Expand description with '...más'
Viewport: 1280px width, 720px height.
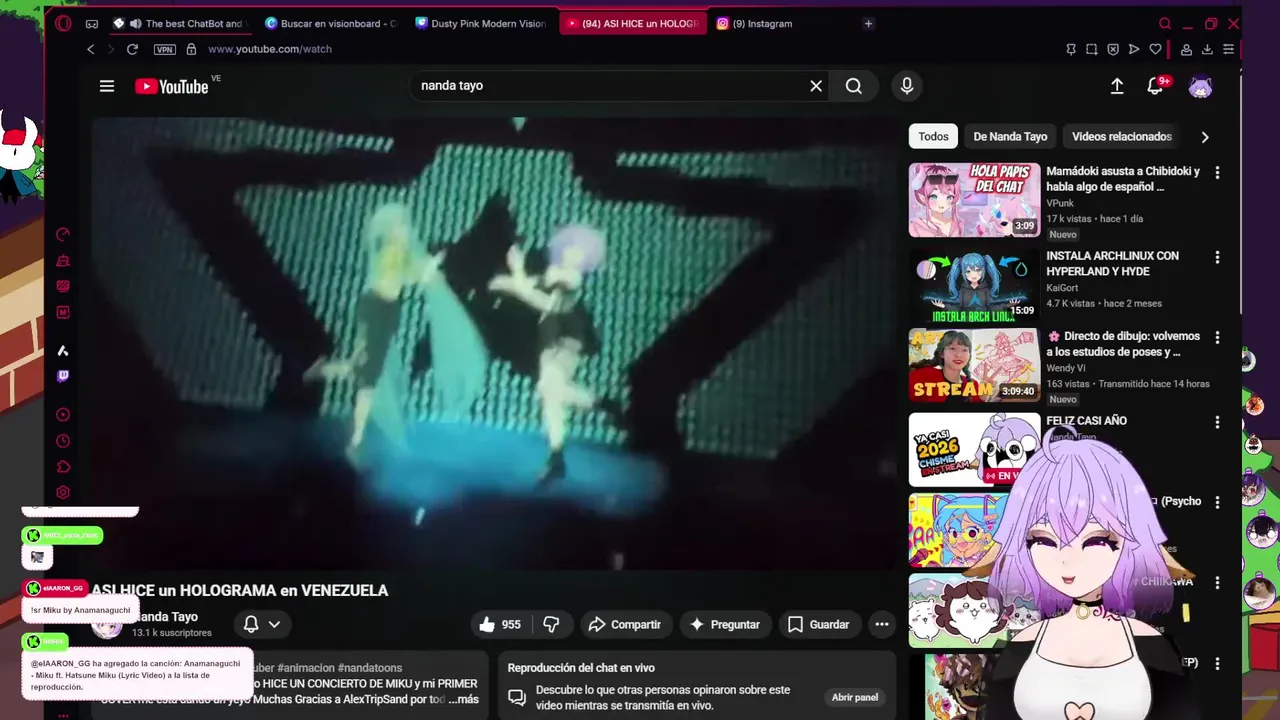462,700
